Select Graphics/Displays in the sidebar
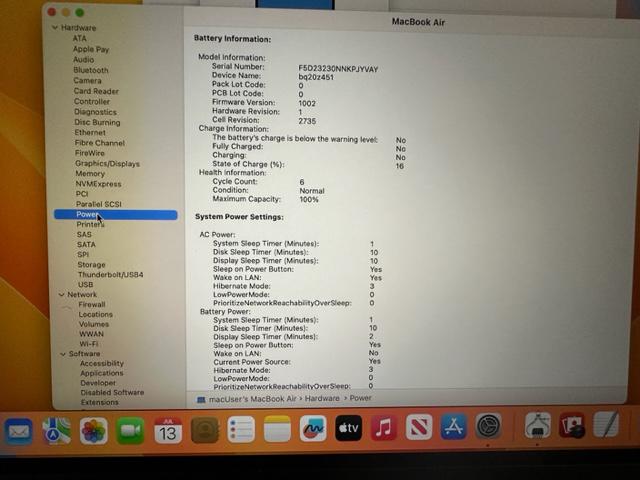Image resolution: width=640 pixels, height=480 pixels. (107, 163)
